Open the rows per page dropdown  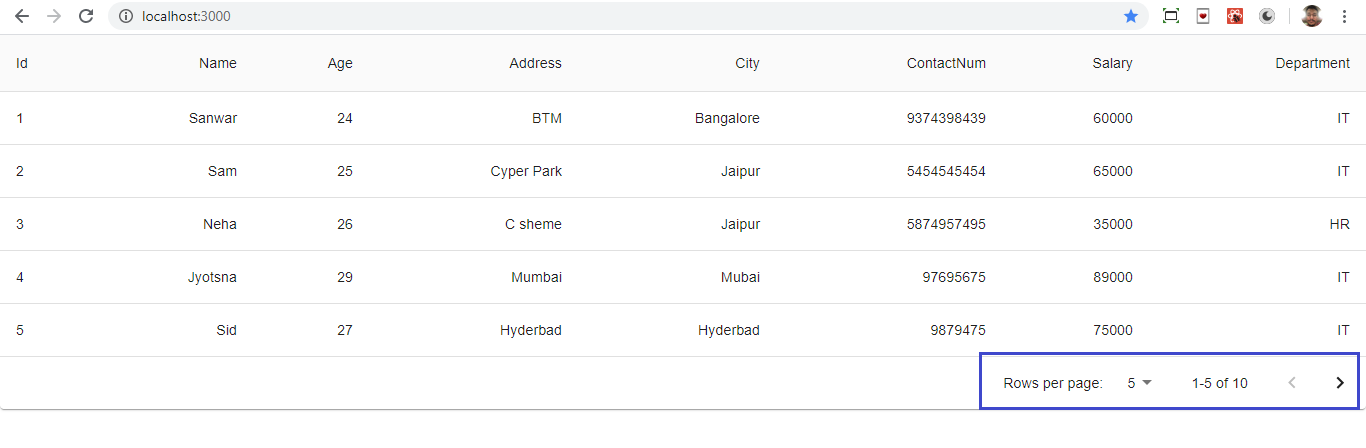tap(1139, 383)
